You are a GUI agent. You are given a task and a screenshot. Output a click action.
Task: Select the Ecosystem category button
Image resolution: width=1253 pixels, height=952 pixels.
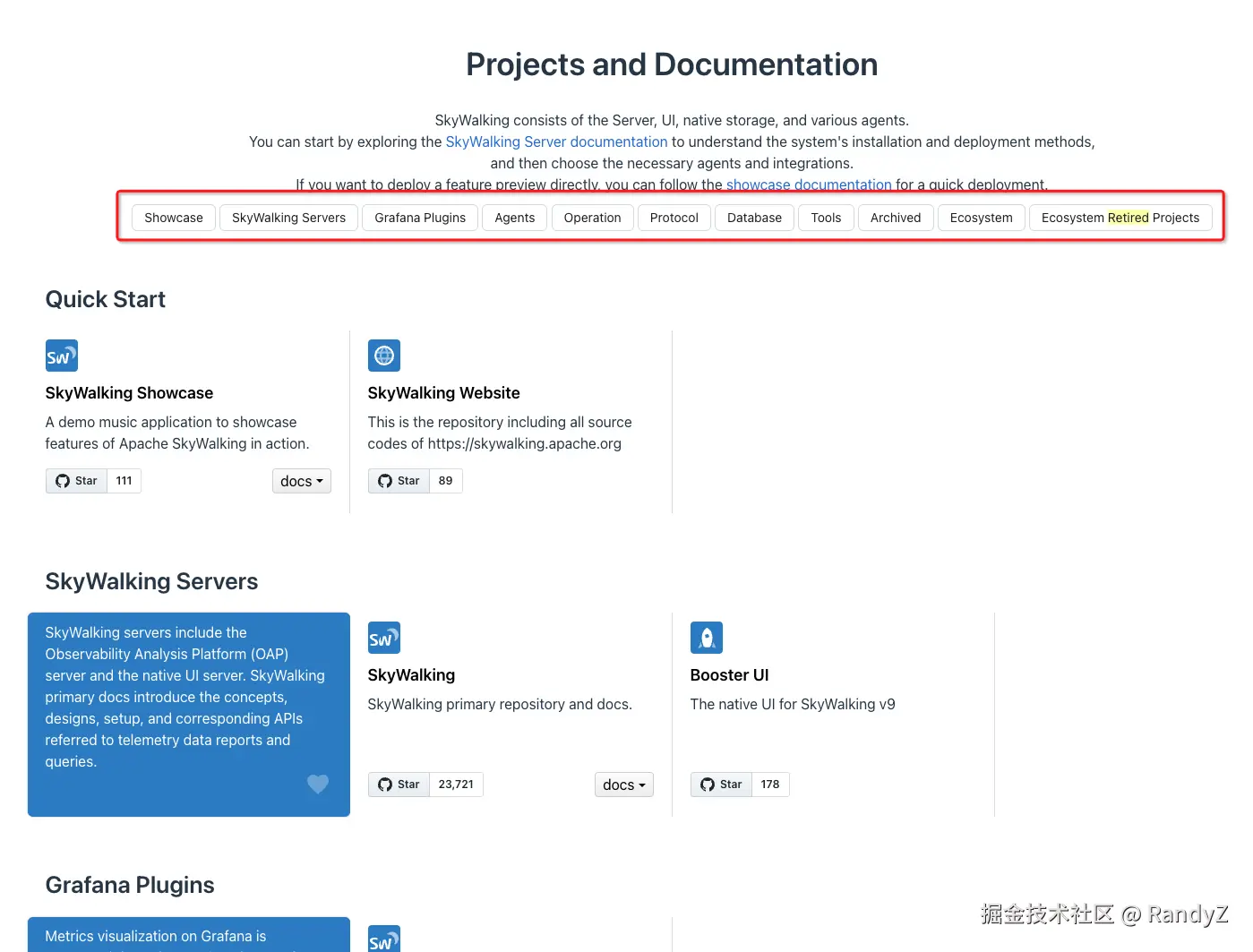pyautogui.click(x=982, y=218)
